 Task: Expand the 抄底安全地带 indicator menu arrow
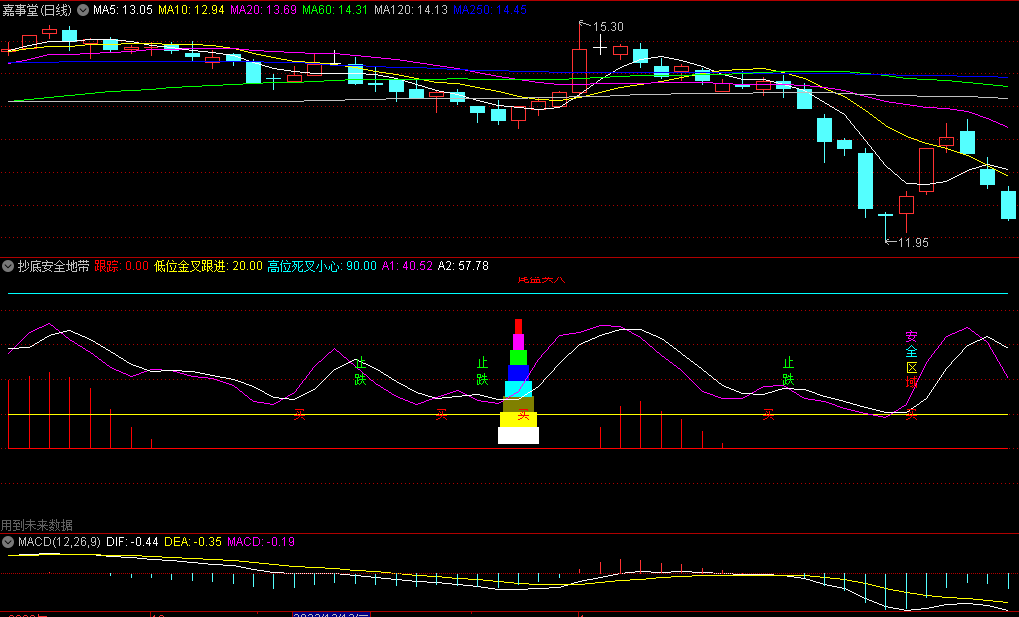click(8, 266)
